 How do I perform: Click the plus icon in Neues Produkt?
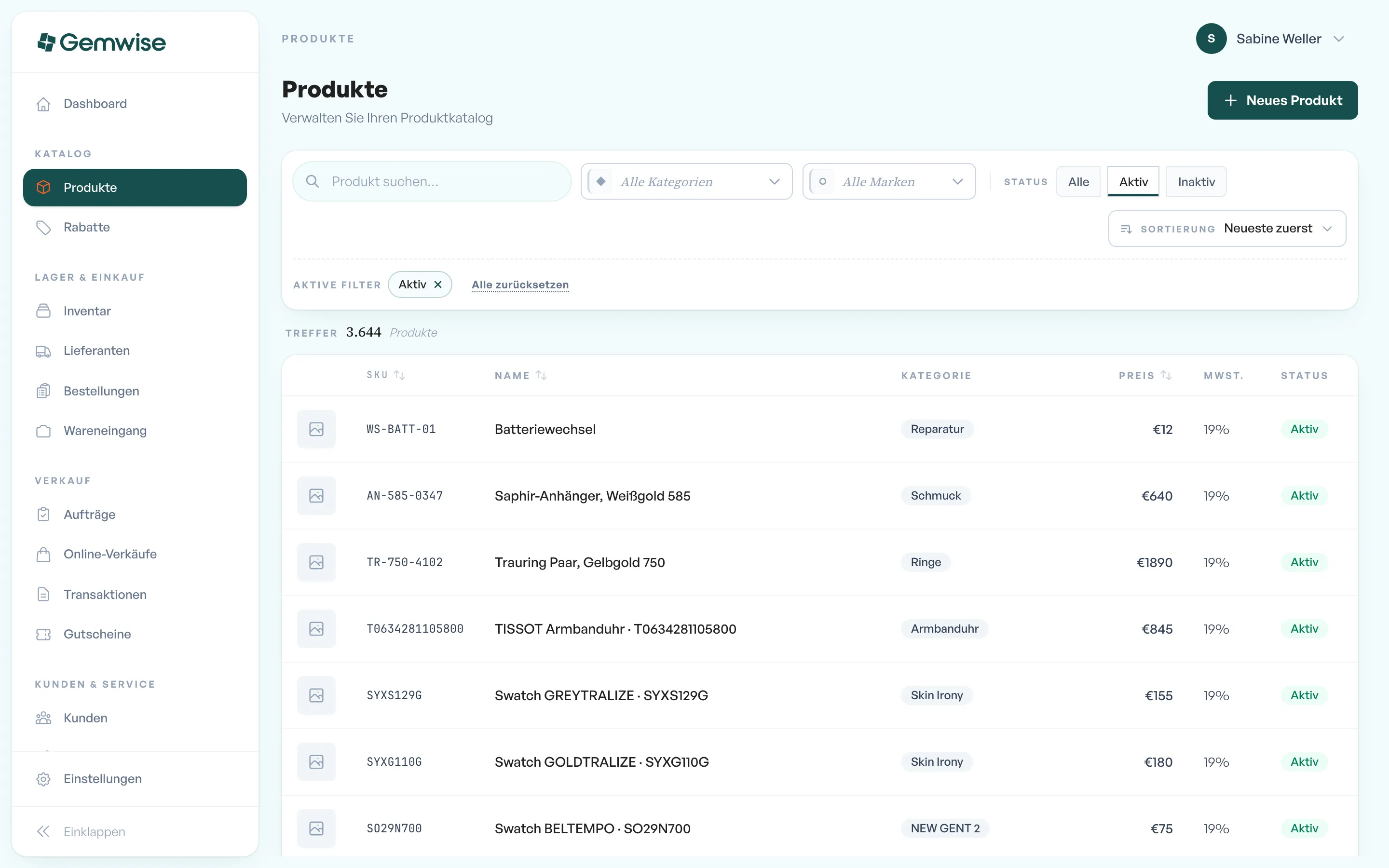tap(1230, 100)
